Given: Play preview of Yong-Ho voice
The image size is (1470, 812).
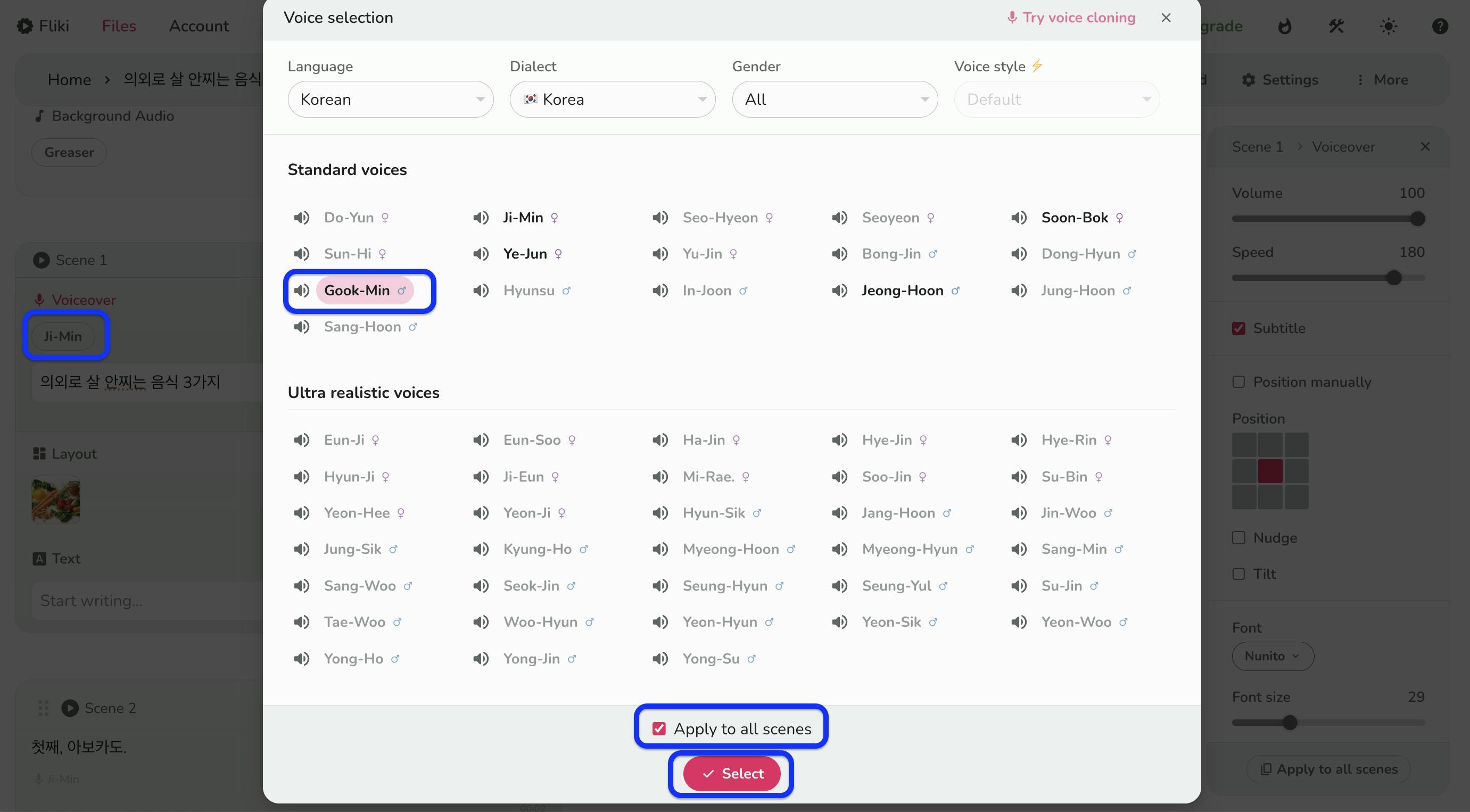Looking at the screenshot, I should point(301,659).
